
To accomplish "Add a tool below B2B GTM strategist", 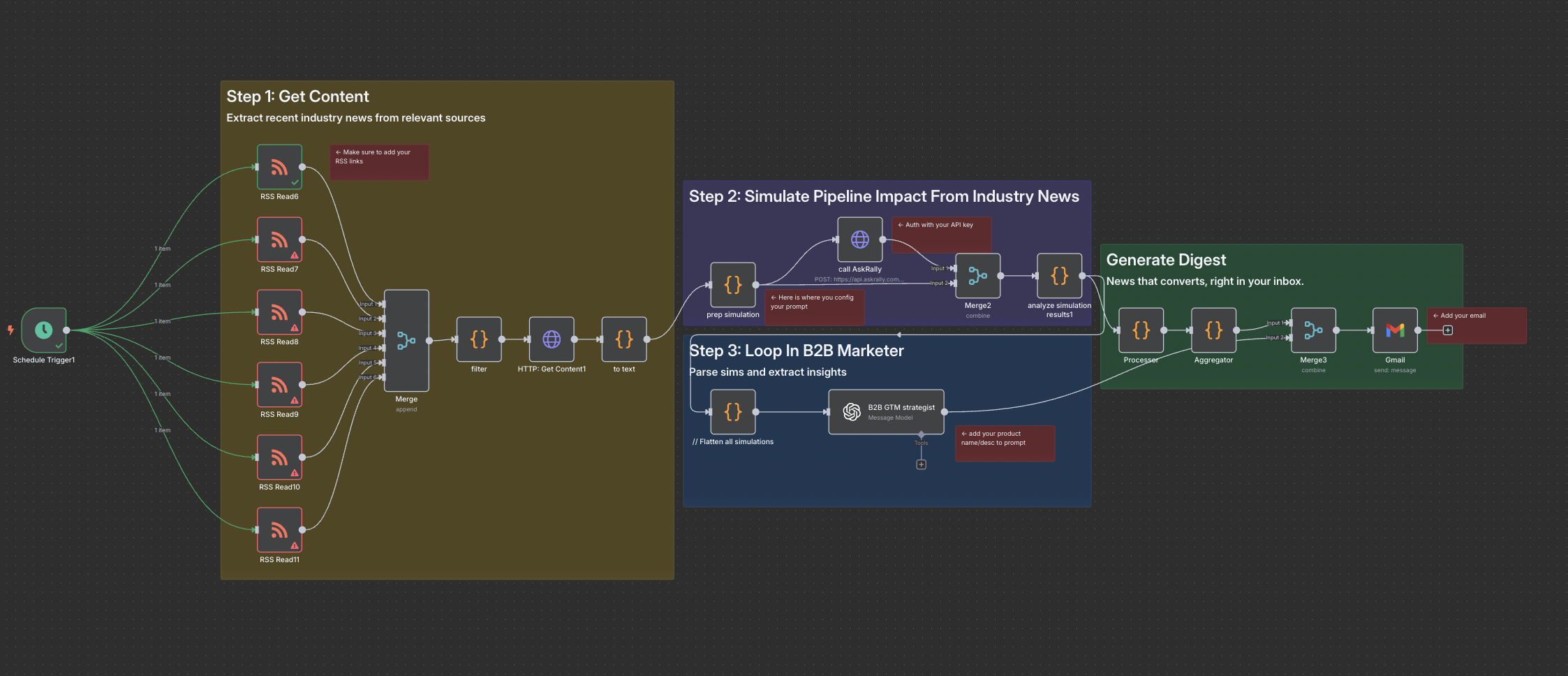I will pos(922,464).
